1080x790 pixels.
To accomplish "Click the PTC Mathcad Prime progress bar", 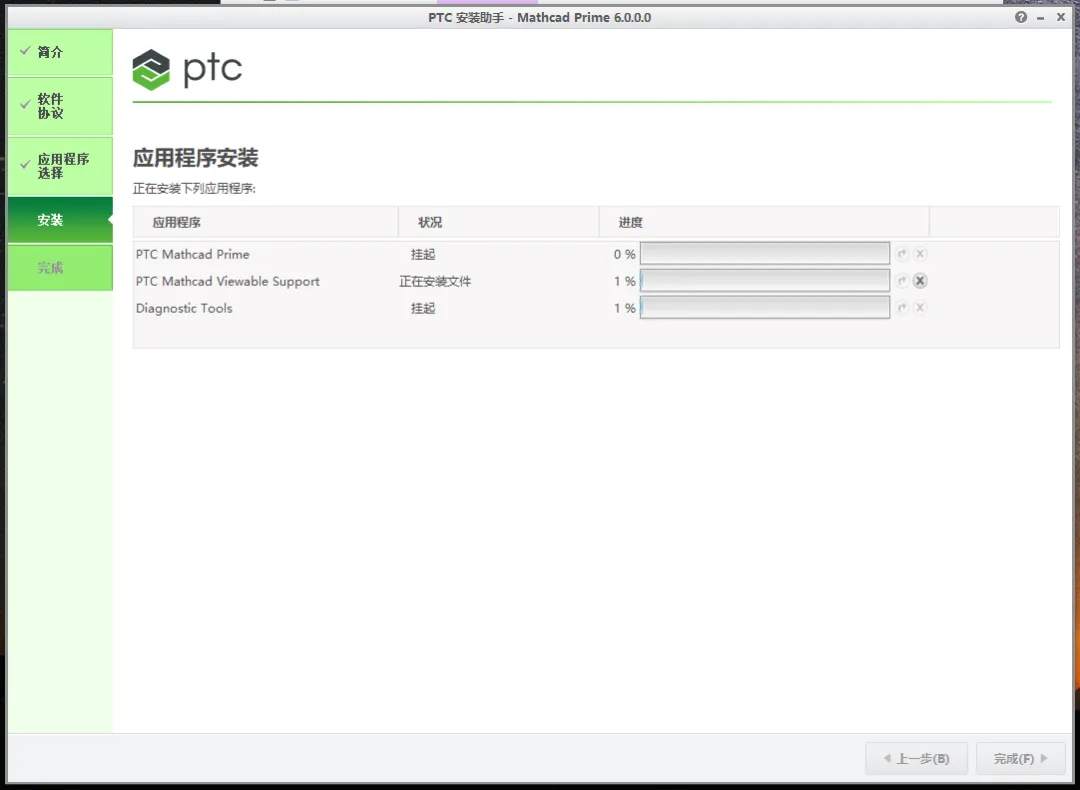I will point(765,253).
